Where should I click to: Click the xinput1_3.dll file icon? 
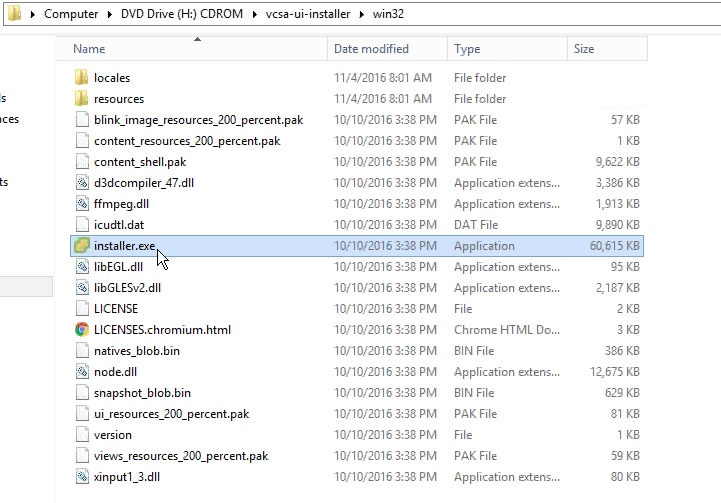tap(82, 477)
